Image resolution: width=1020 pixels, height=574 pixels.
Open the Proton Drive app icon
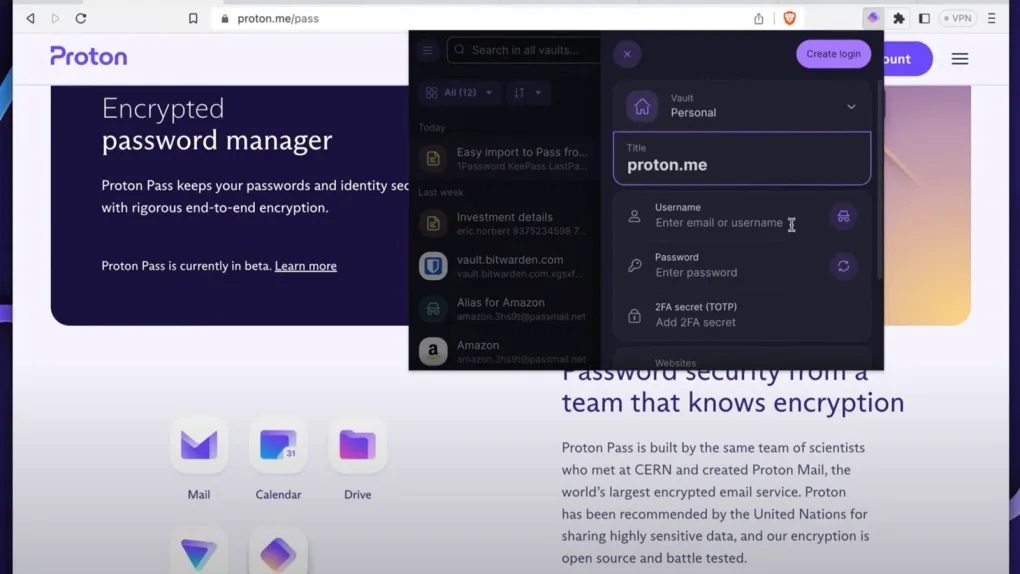click(x=358, y=446)
